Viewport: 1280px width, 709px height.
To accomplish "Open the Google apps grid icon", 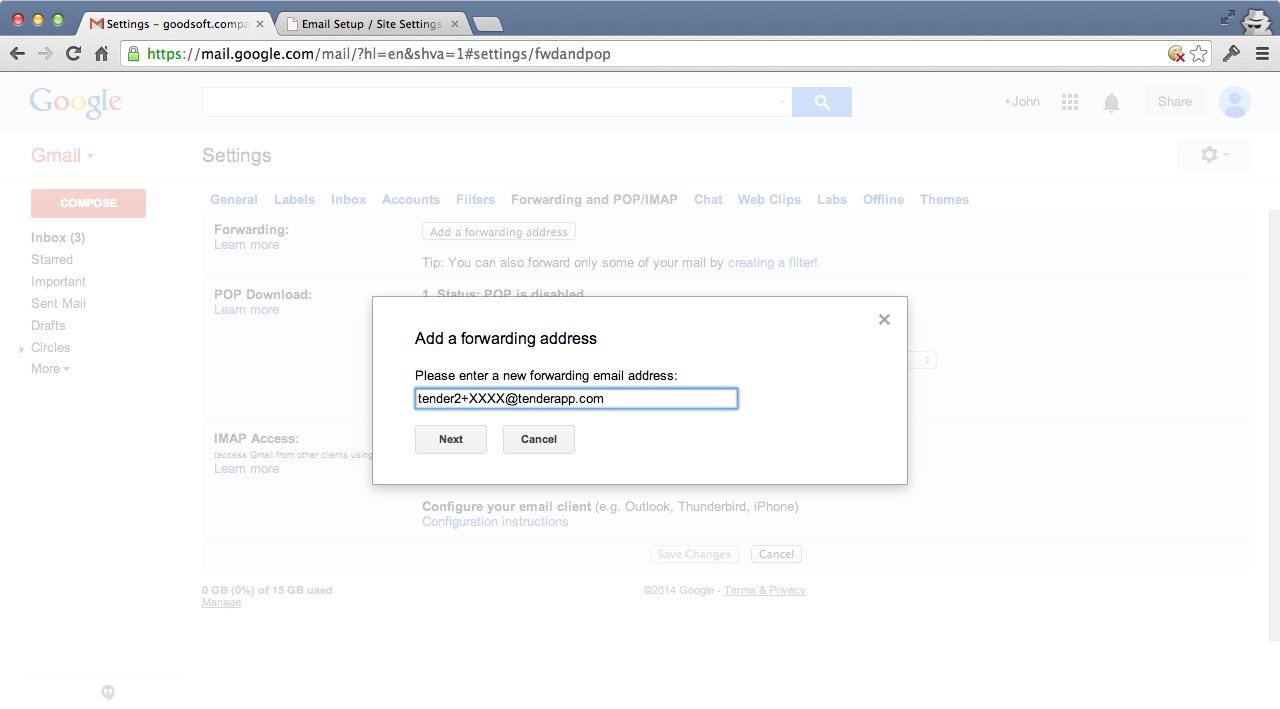I will click(1070, 102).
